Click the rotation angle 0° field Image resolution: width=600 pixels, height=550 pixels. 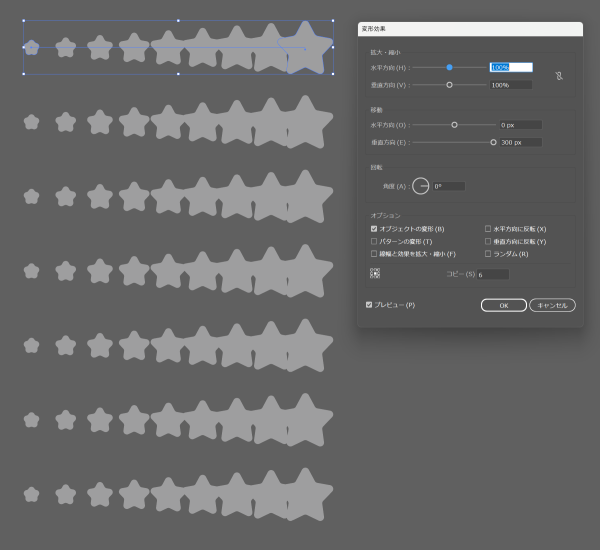[x=448, y=186]
